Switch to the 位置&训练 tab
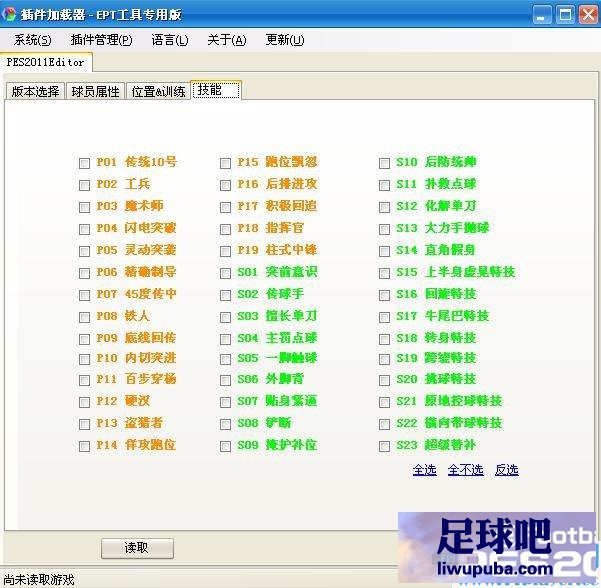Image resolution: width=601 pixels, height=588 pixels. (158, 91)
